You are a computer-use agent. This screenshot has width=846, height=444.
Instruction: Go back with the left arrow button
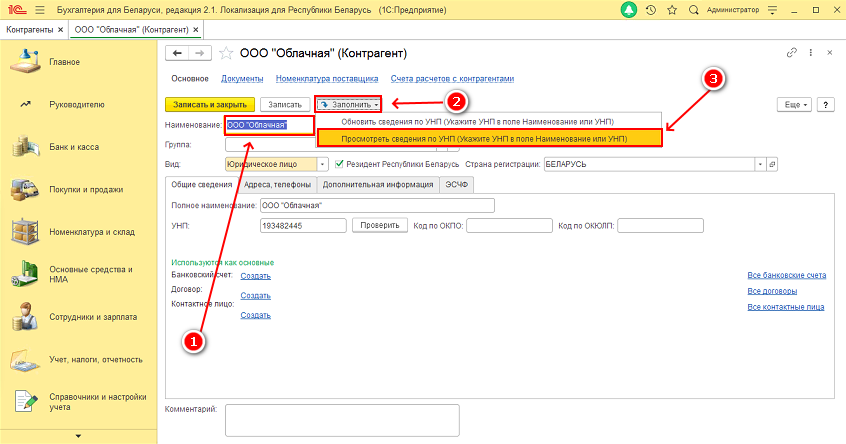[177, 53]
